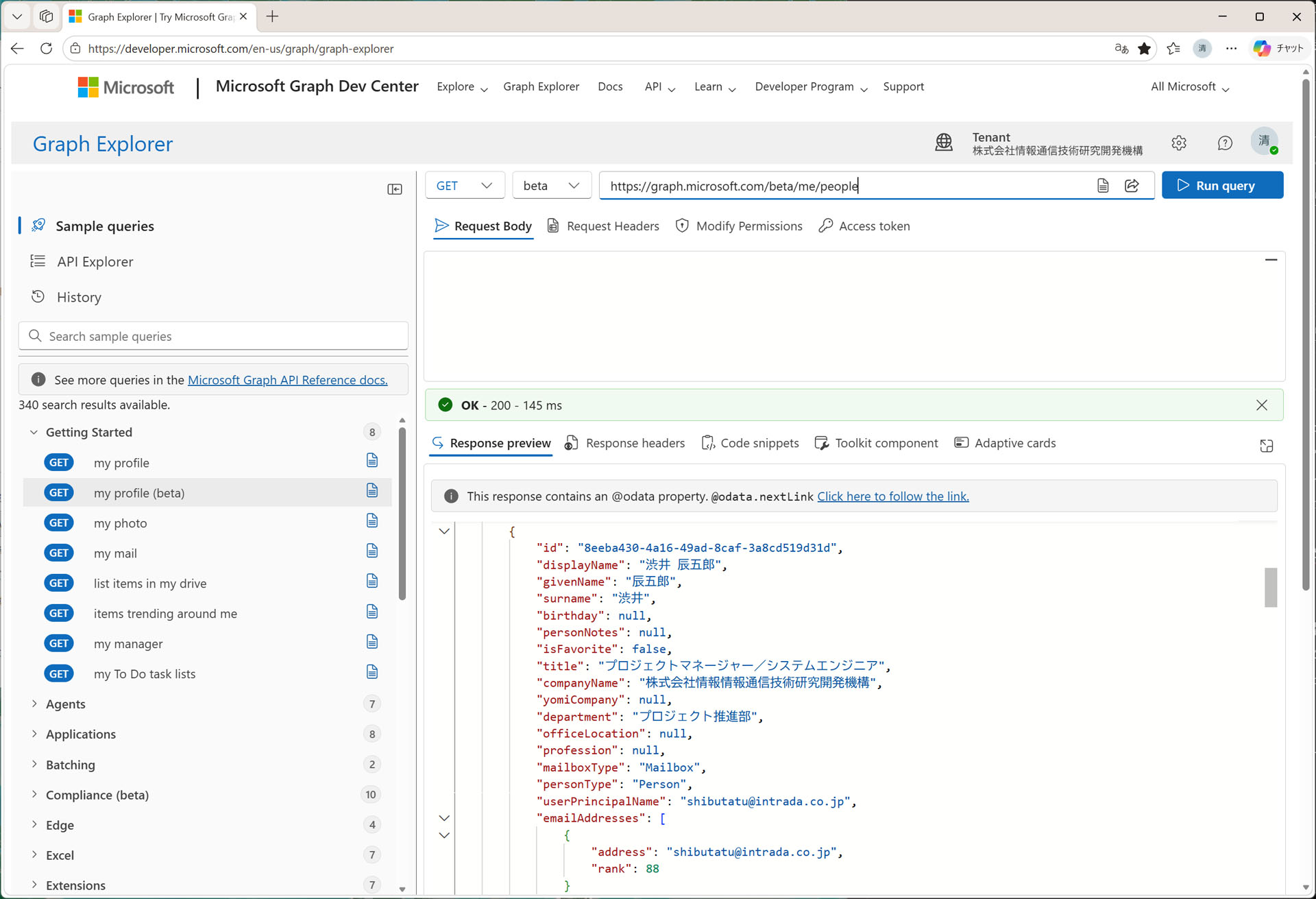Switch to the Response headers tab
This screenshot has width=1316, height=899.
pos(625,443)
